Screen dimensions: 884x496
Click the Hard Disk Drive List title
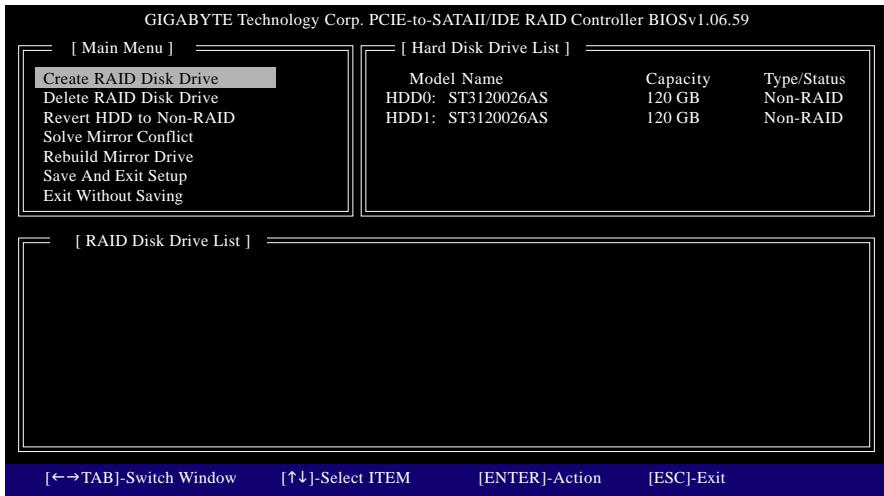point(485,48)
